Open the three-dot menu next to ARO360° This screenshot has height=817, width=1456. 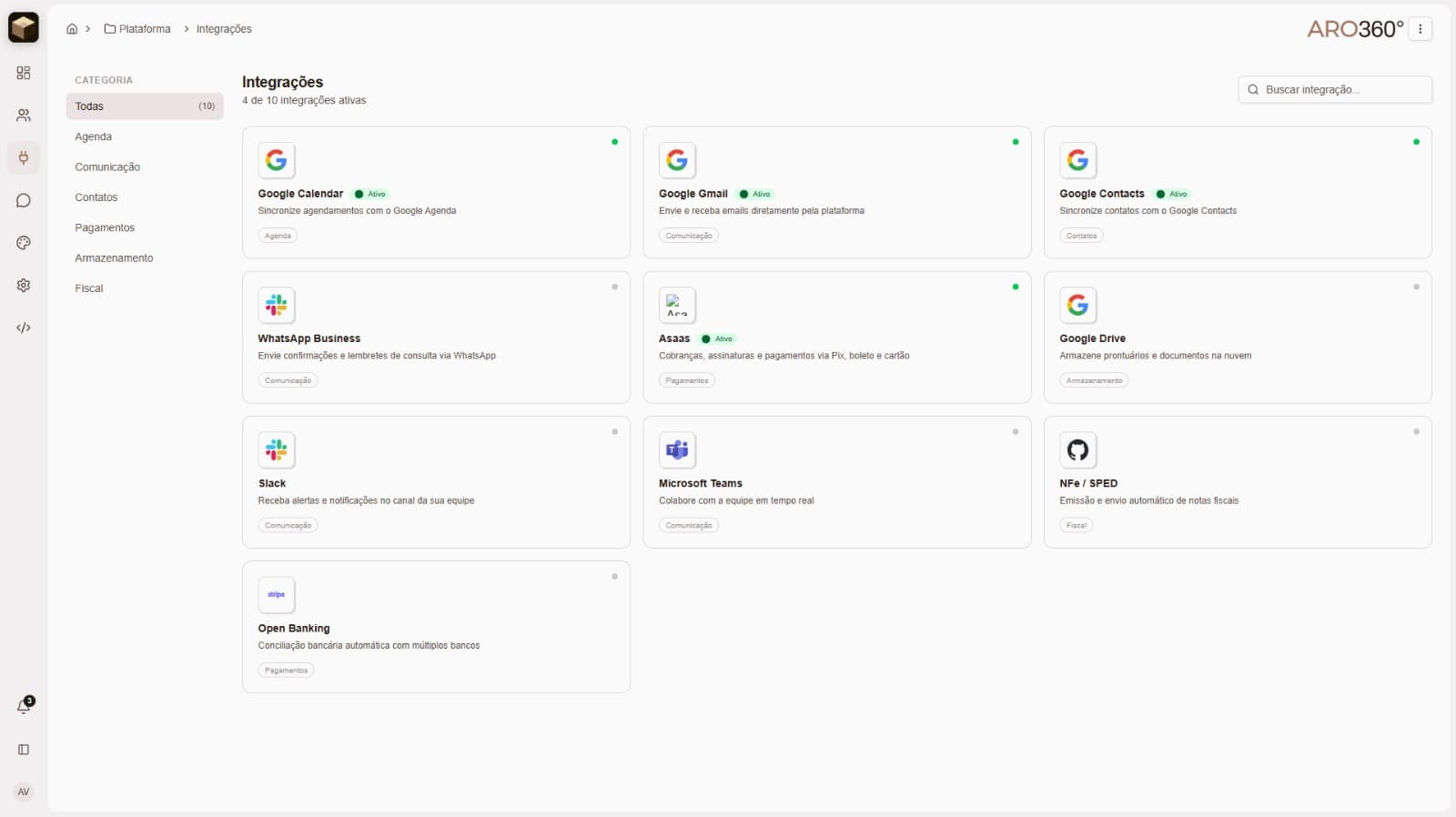pos(1421,29)
